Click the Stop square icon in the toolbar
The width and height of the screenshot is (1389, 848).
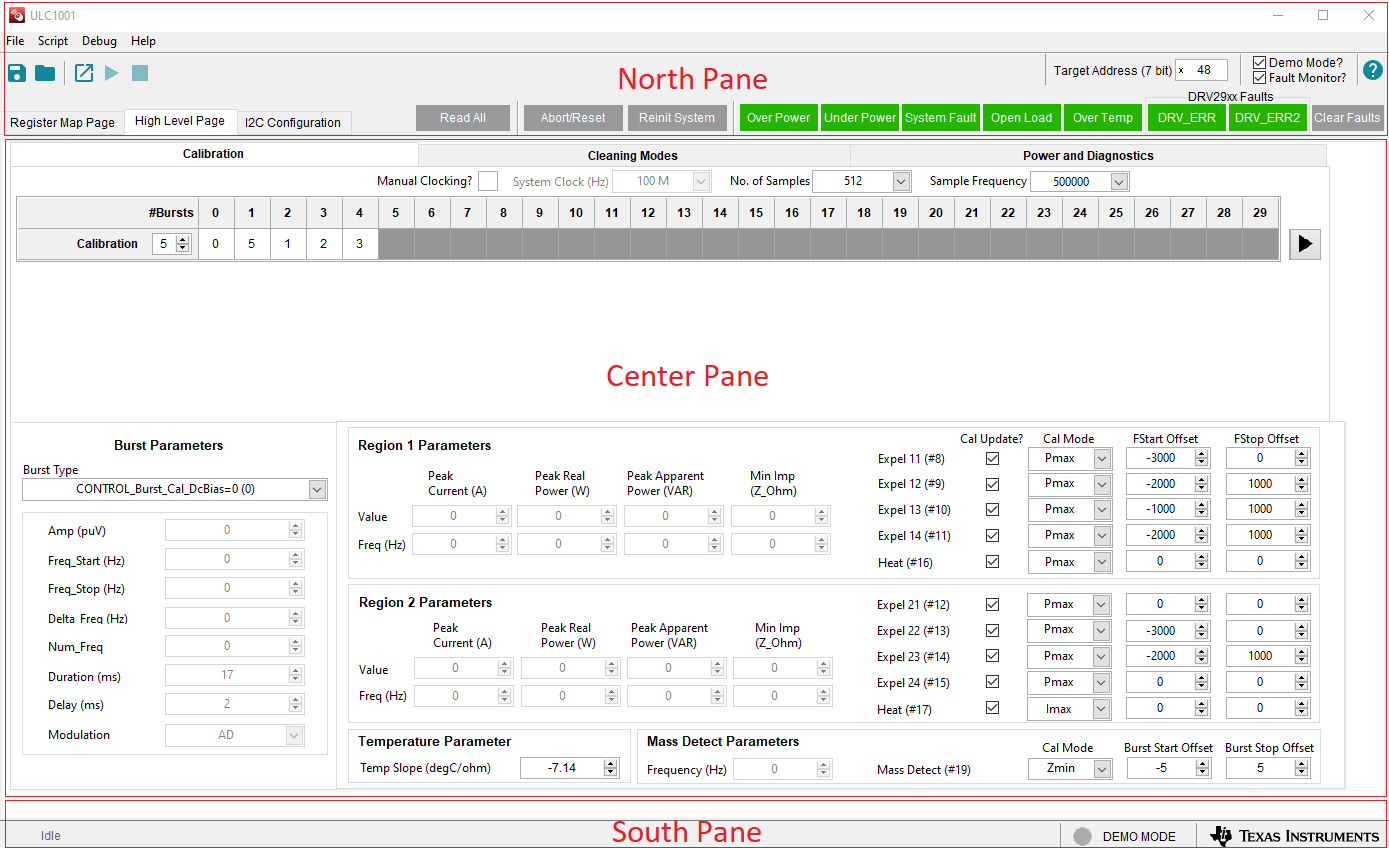click(140, 73)
